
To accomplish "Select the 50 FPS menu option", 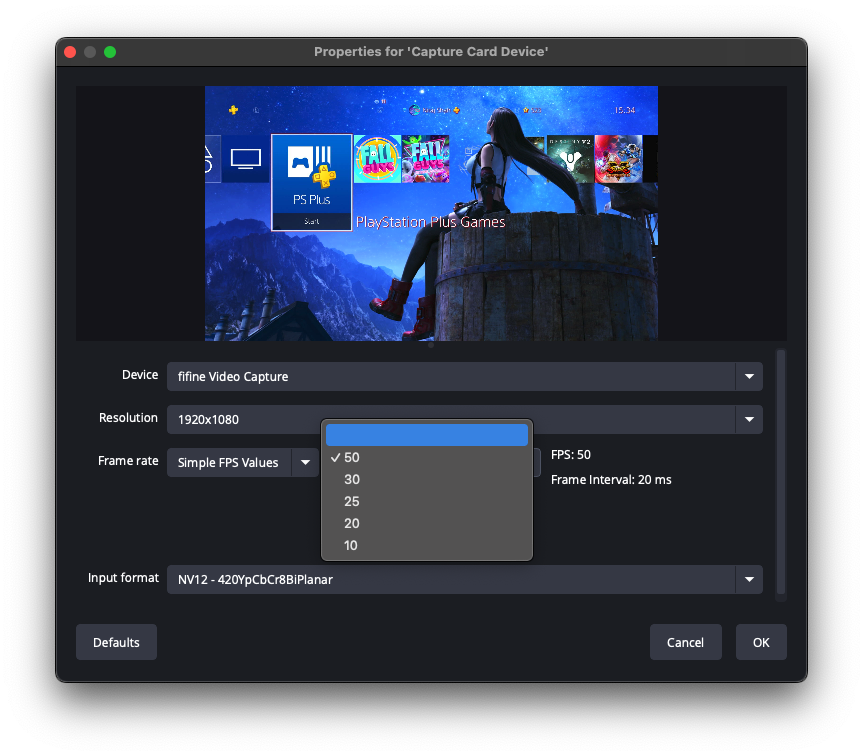I will pyautogui.click(x=427, y=457).
